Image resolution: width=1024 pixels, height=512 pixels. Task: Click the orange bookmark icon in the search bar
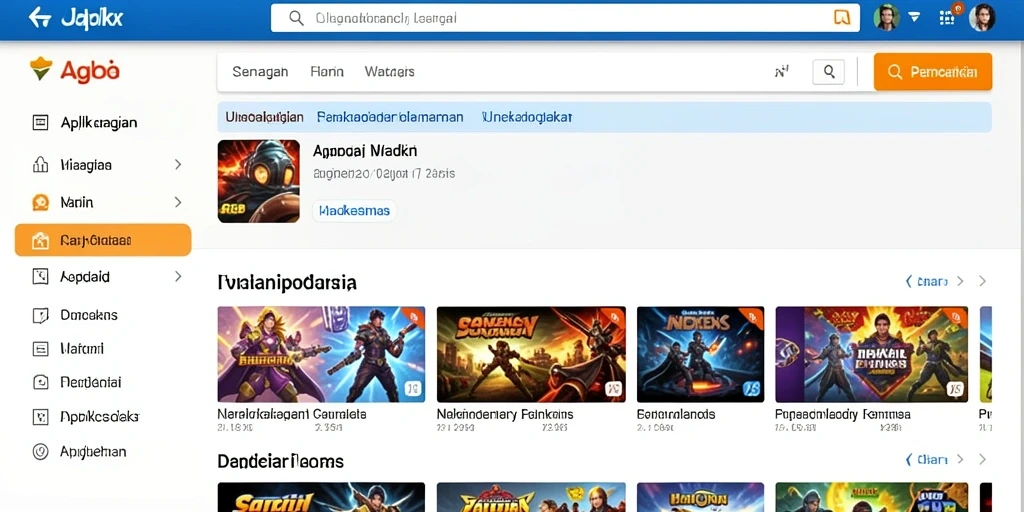pos(842,18)
